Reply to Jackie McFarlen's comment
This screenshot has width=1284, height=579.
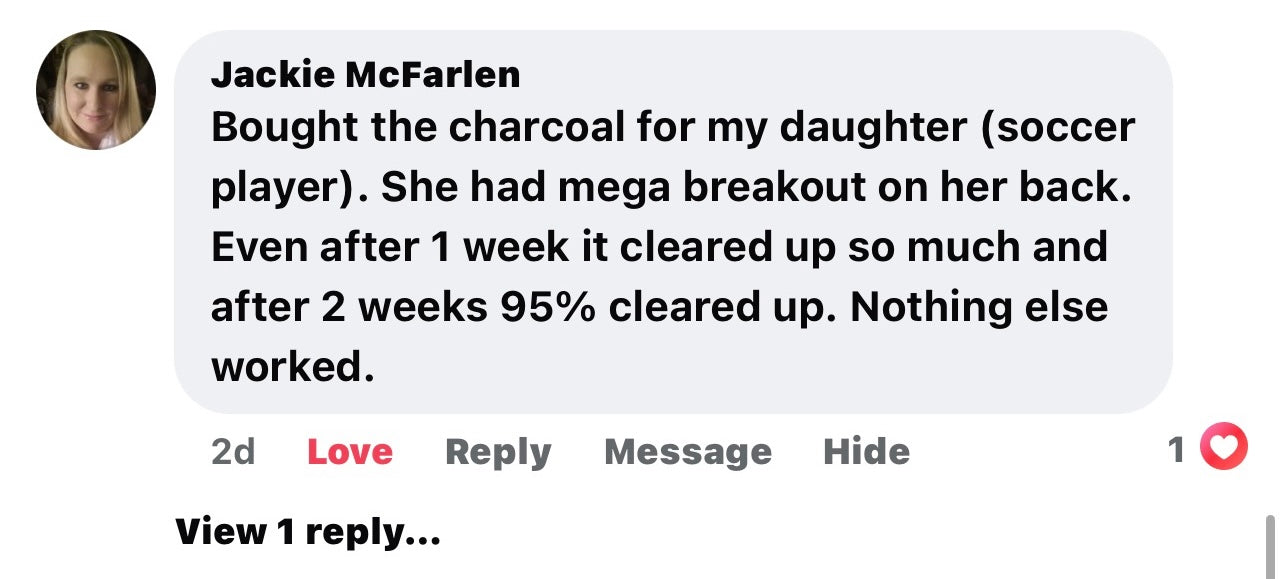(x=497, y=452)
